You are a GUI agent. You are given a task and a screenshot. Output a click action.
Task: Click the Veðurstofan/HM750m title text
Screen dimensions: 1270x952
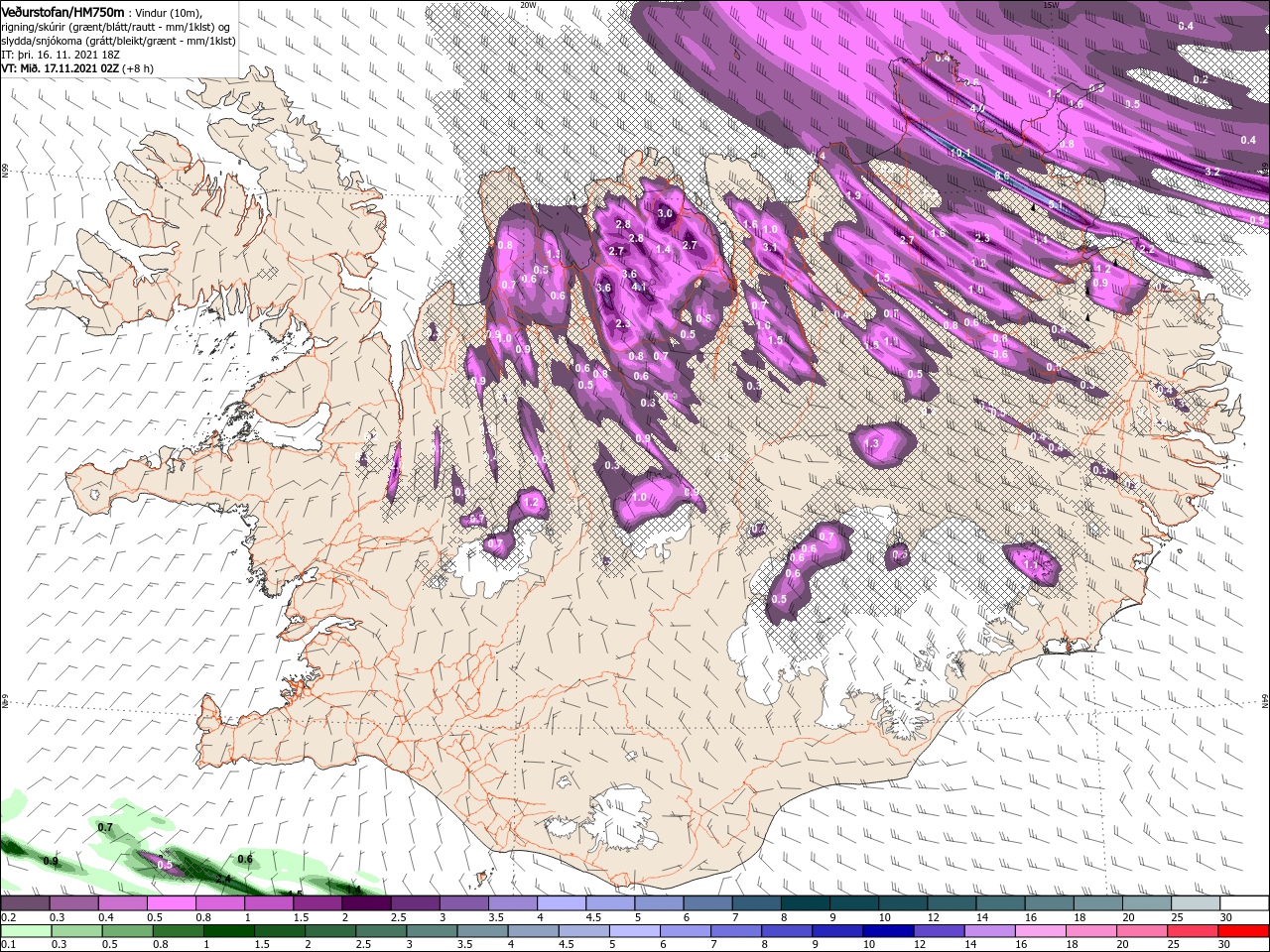tap(63, 11)
